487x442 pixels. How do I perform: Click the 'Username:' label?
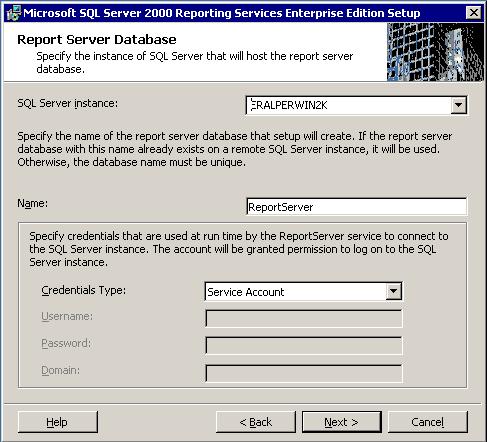(67, 316)
